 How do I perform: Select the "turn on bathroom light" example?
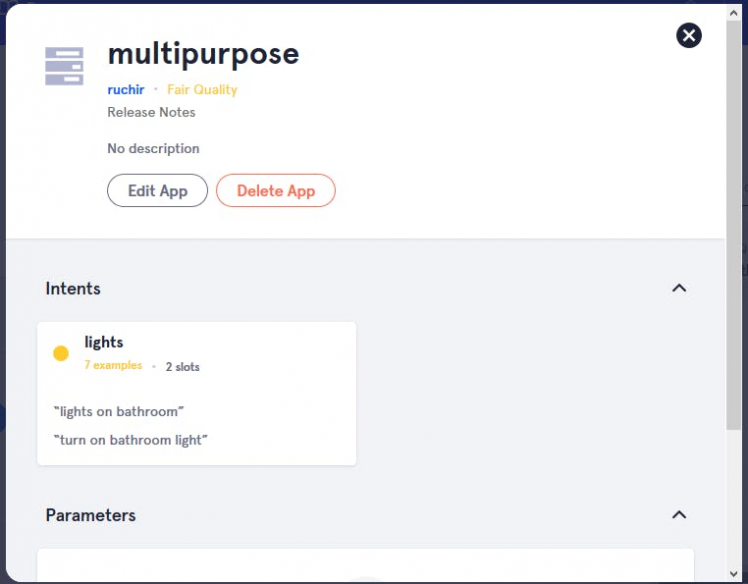(x=130, y=439)
